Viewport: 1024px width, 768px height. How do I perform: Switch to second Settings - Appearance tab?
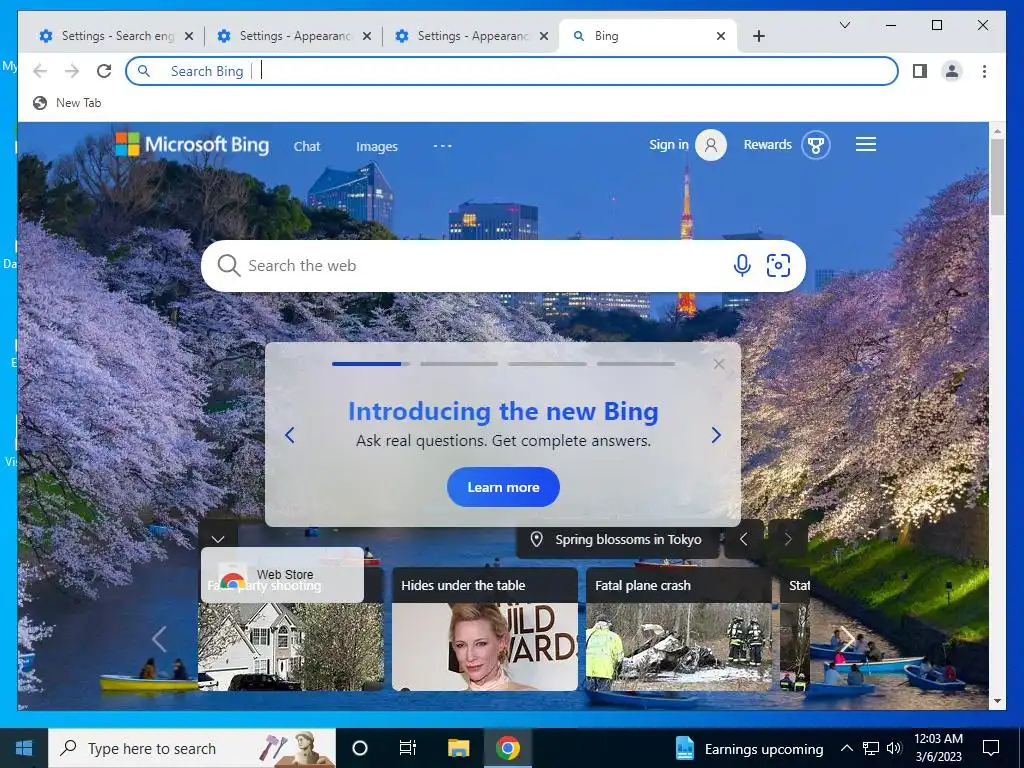click(294, 36)
